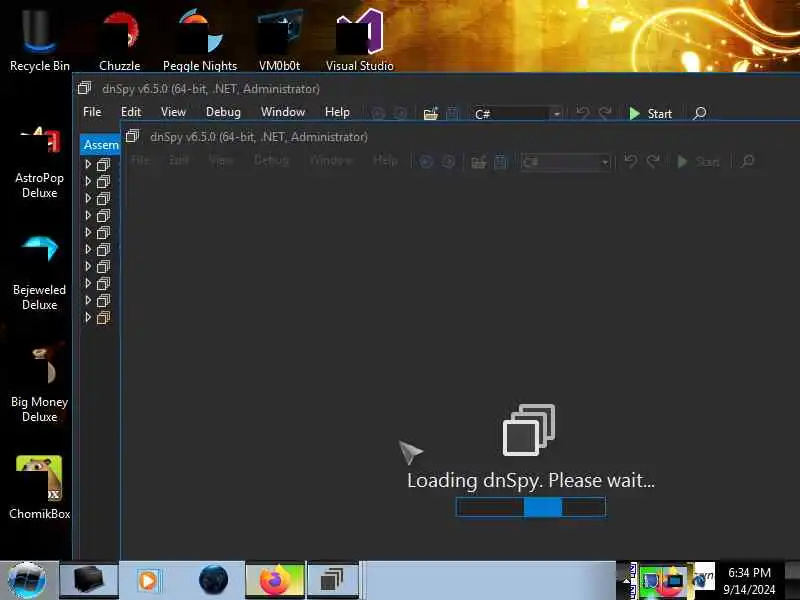Click the Open file folder icon in dnSpy toolbar
The image size is (800, 600).
click(x=431, y=113)
